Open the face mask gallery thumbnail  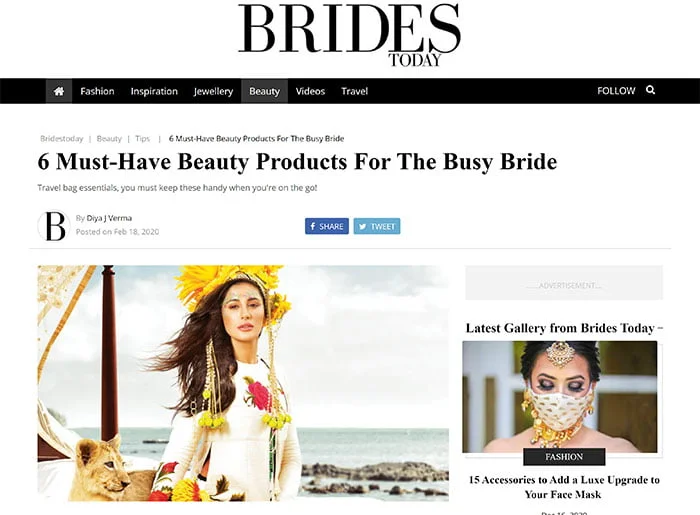point(560,397)
